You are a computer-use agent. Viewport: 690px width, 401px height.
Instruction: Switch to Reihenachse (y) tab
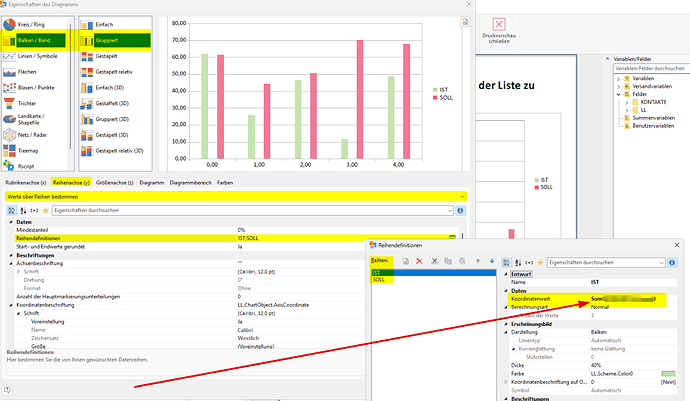coord(71,183)
